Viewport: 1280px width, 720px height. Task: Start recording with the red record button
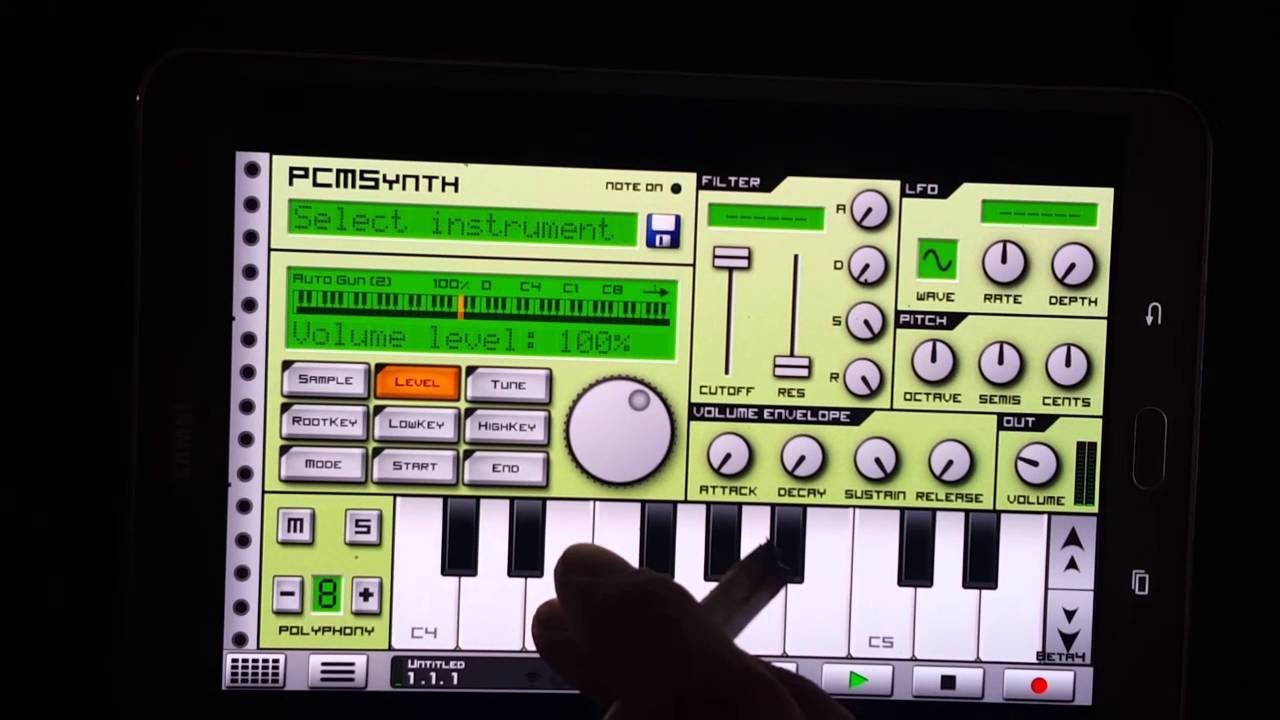click(1038, 686)
